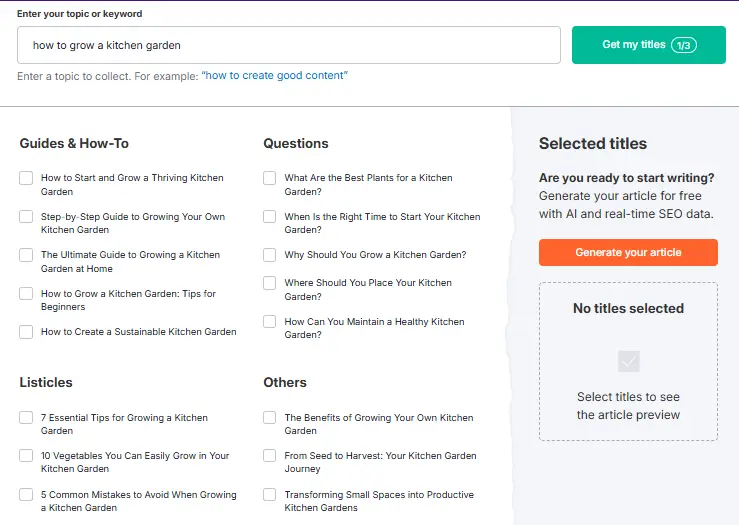739x525 pixels.
Task: Check "10 Vegetables You Can Easily Grow" title
Action: pyautogui.click(x=26, y=456)
